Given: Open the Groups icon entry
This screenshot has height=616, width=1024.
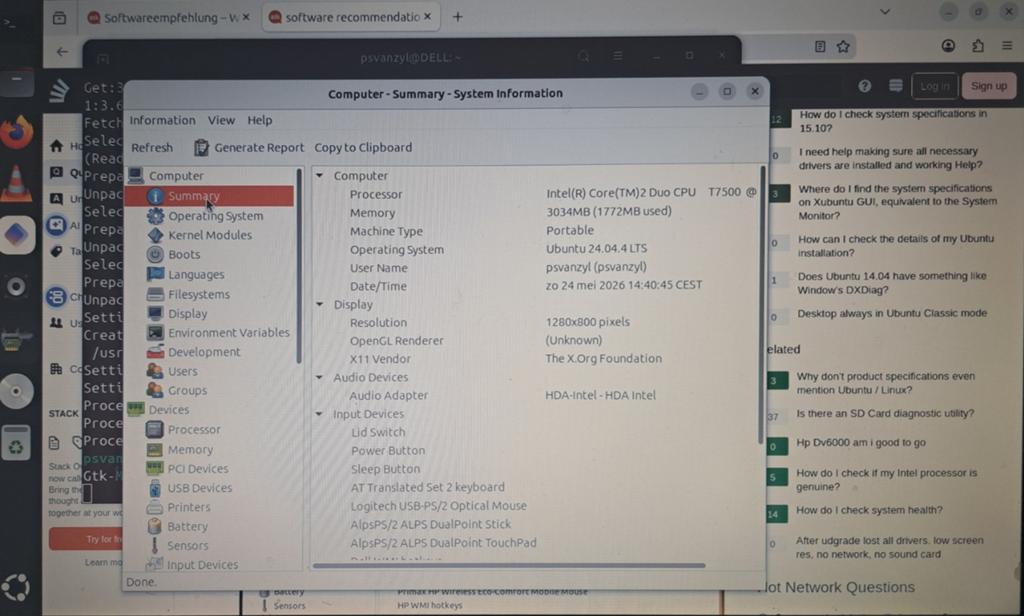Looking at the screenshot, I should (x=155, y=390).
